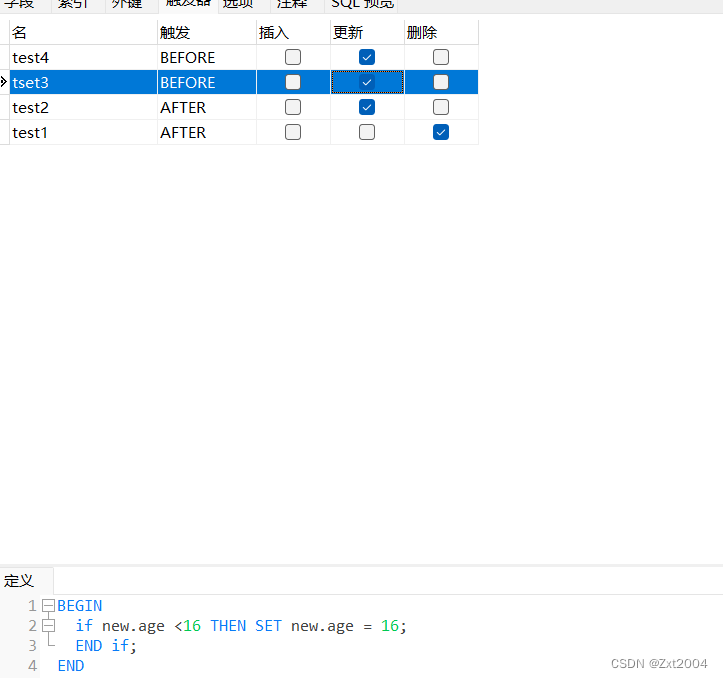Screen dimensions: 723x678
Task: Select the test4 trigger name cell
Action: 83,57
